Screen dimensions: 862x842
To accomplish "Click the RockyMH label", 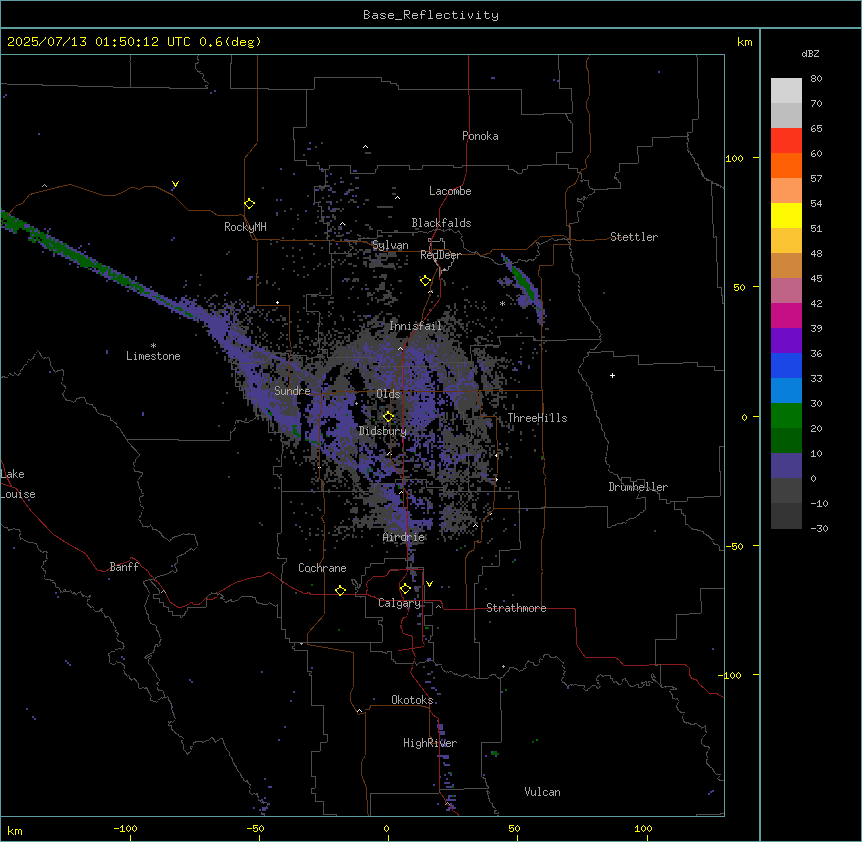I will [245, 227].
